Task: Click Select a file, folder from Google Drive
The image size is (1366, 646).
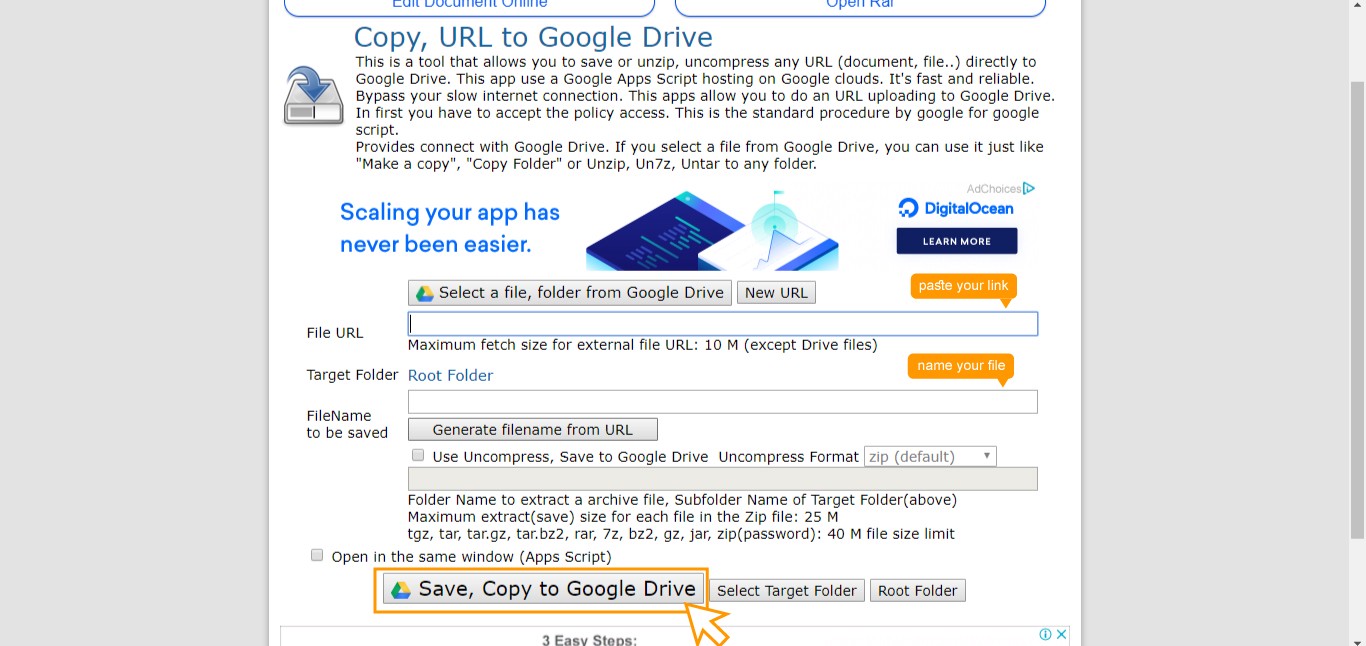Action: click(x=570, y=292)
